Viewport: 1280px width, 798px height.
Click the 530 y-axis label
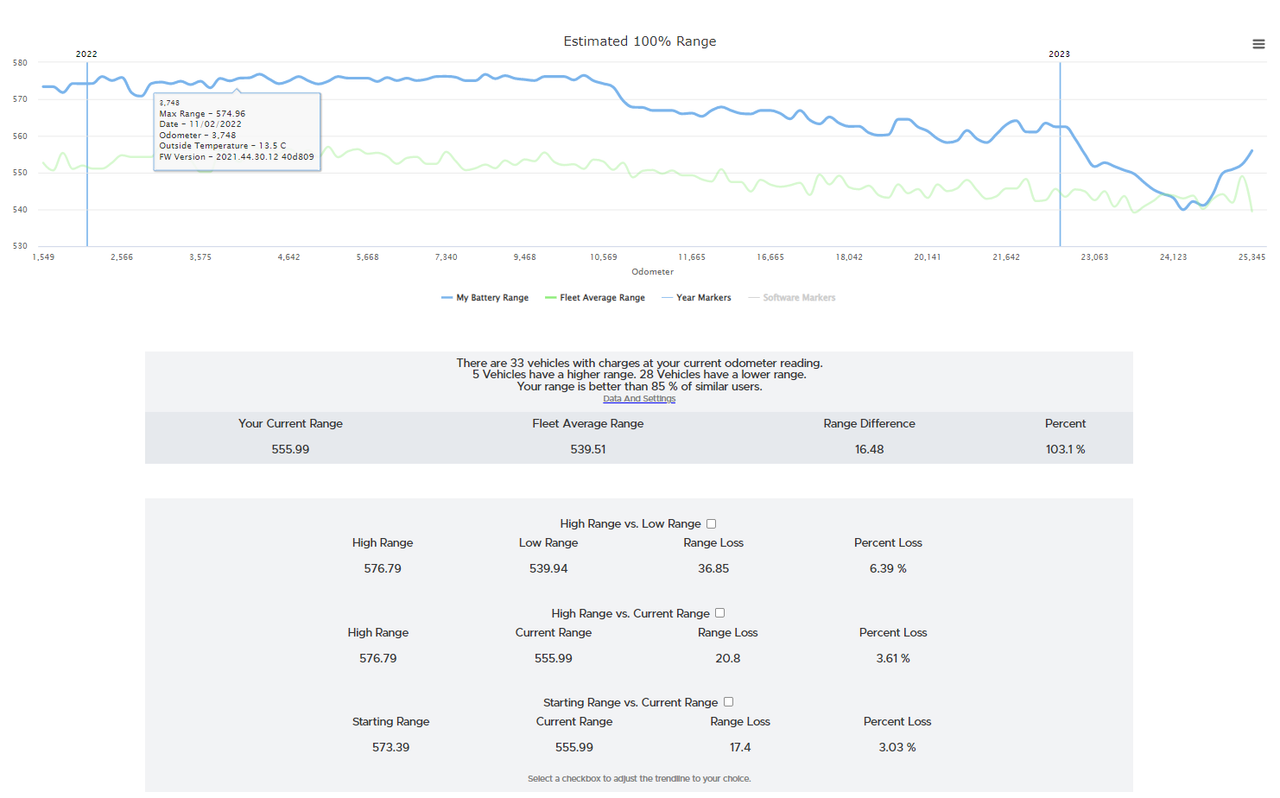coord(19,246)
